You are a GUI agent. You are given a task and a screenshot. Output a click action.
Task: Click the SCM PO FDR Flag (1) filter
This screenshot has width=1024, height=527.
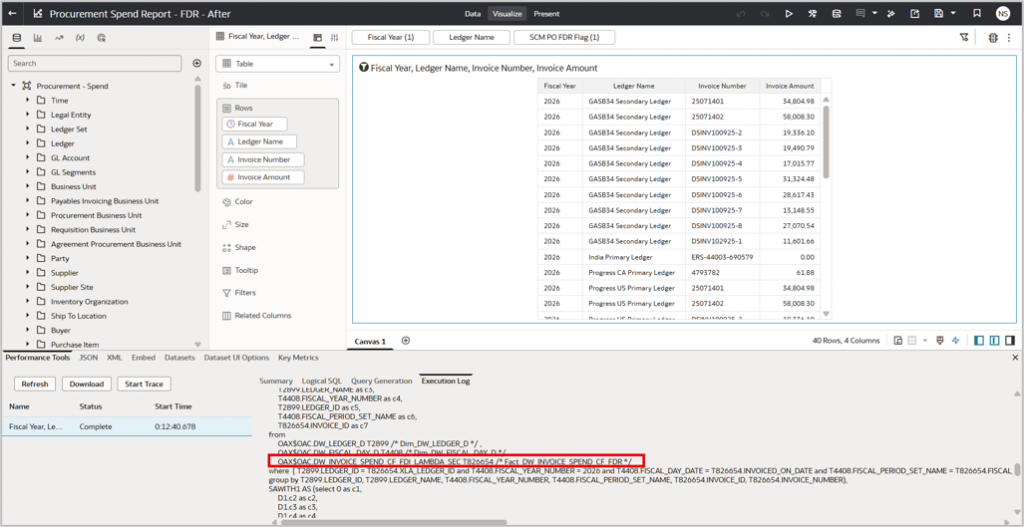pos(564,38)
